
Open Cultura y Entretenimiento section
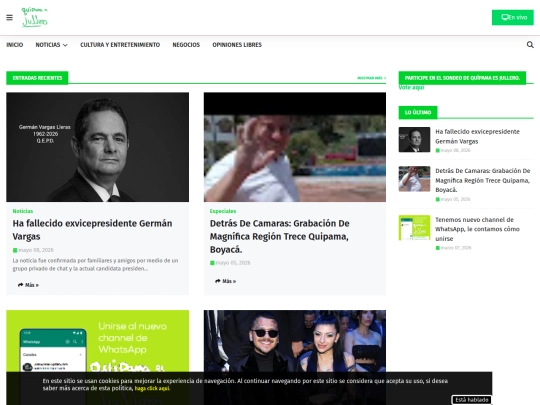pyautogui.click(x=120, y=45)
